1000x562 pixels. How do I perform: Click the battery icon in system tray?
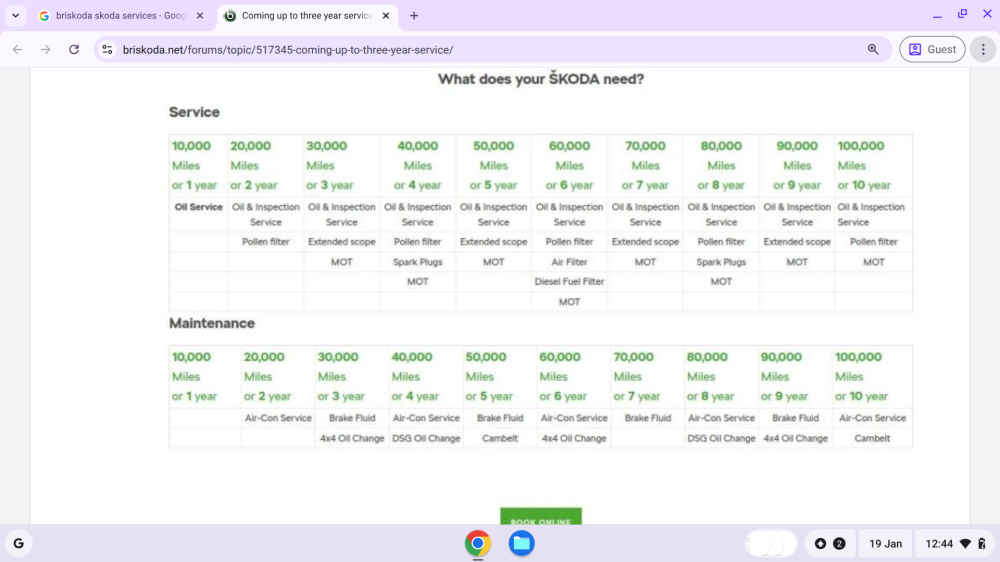pyautogui.click(x=982, y=544)
